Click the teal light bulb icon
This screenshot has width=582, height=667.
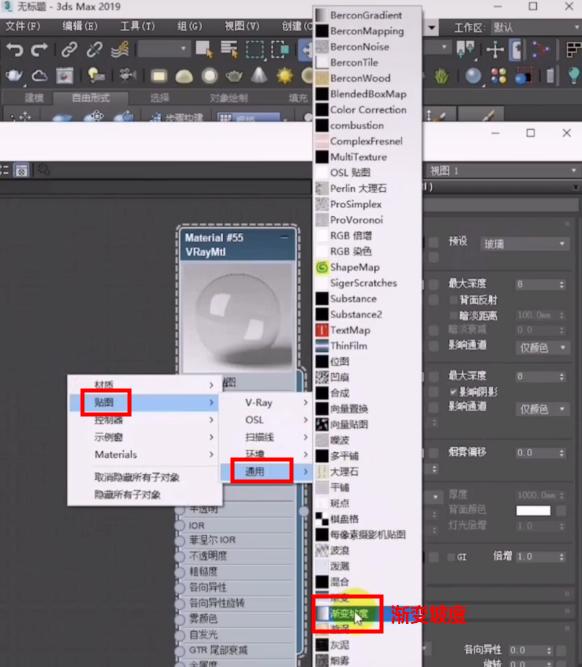pos(574,76)
